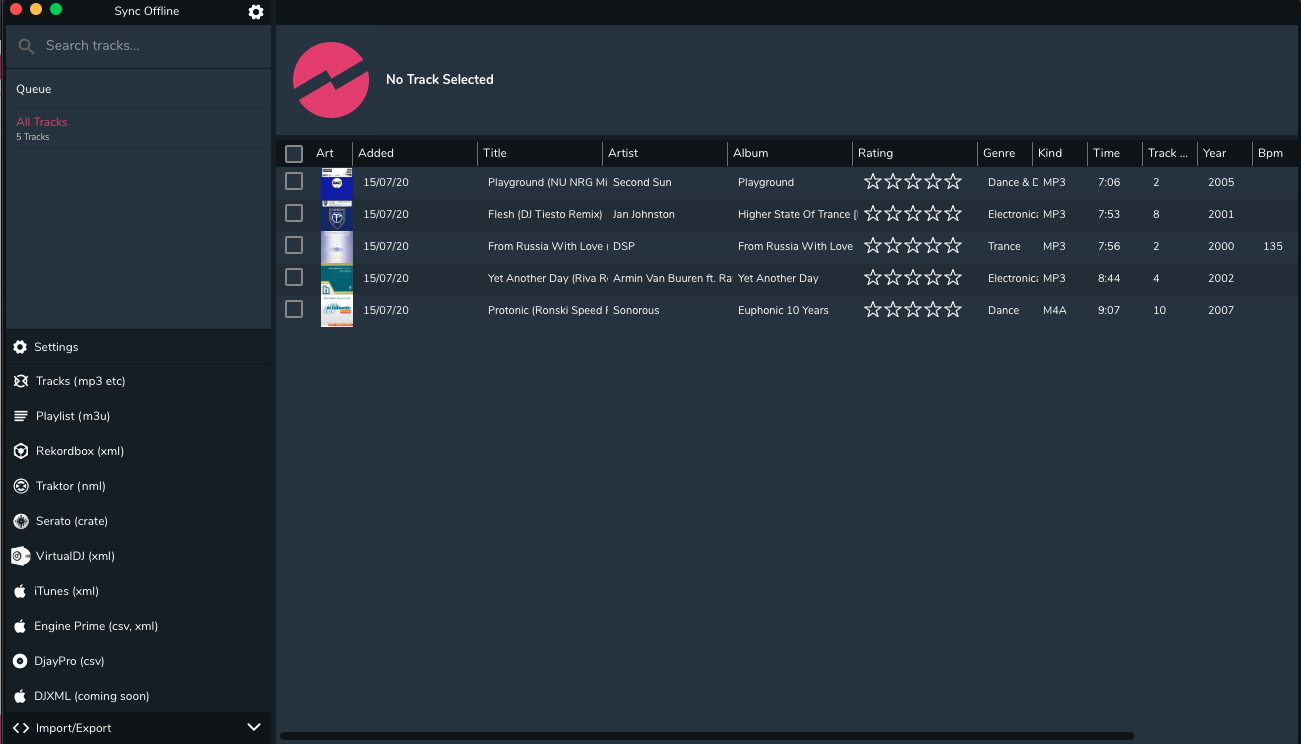
Task: Open the Settings entry in sidebar
Action: pyautogui.click(x=56, y=347)
